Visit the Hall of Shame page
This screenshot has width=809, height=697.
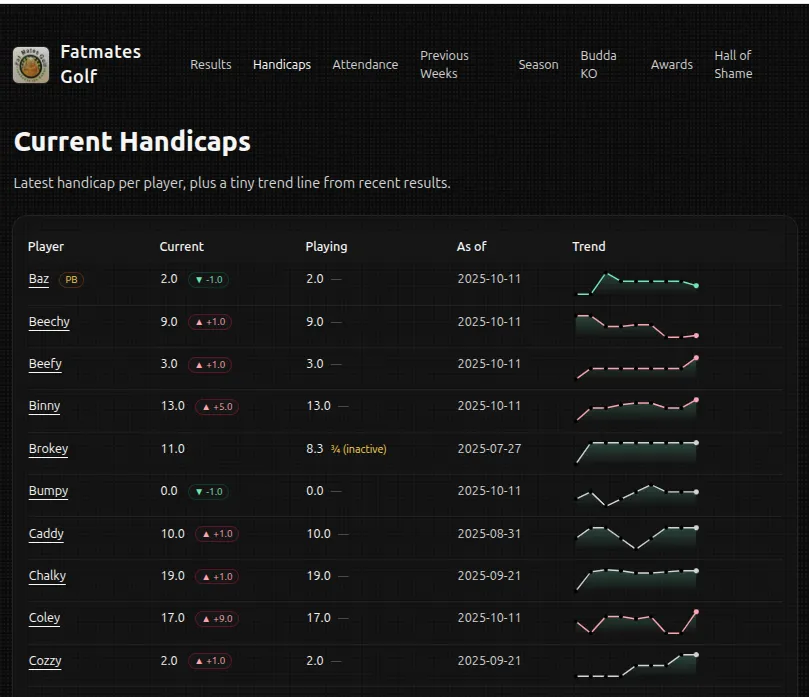[733, 65]
